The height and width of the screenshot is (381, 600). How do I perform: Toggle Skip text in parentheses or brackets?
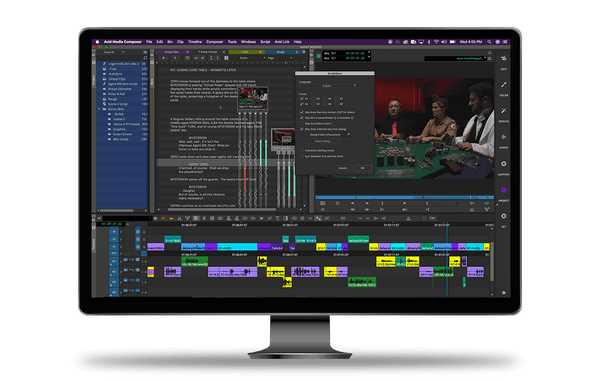[302, 118]
